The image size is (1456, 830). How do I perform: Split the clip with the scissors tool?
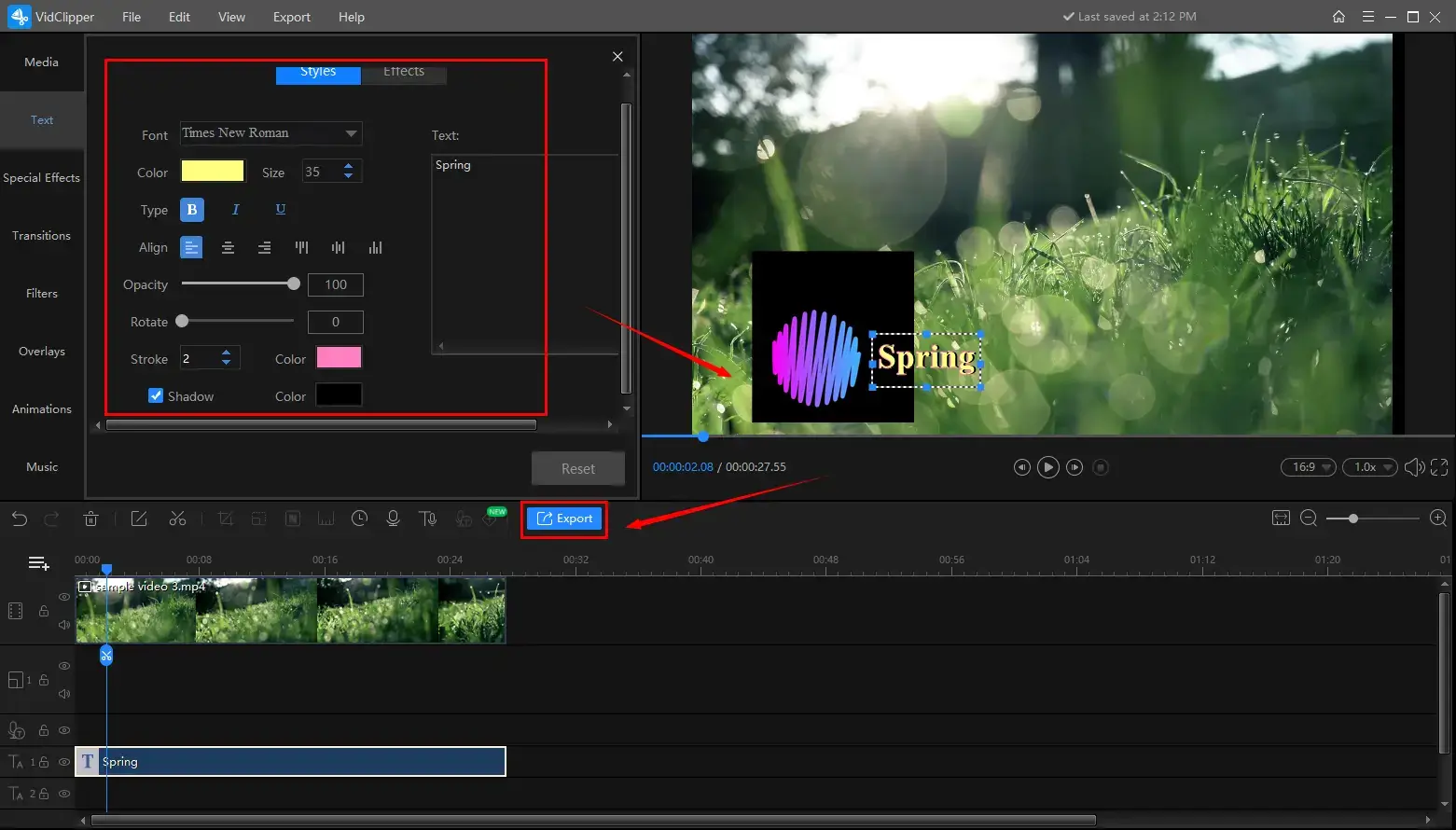click(x=177, y=519)
